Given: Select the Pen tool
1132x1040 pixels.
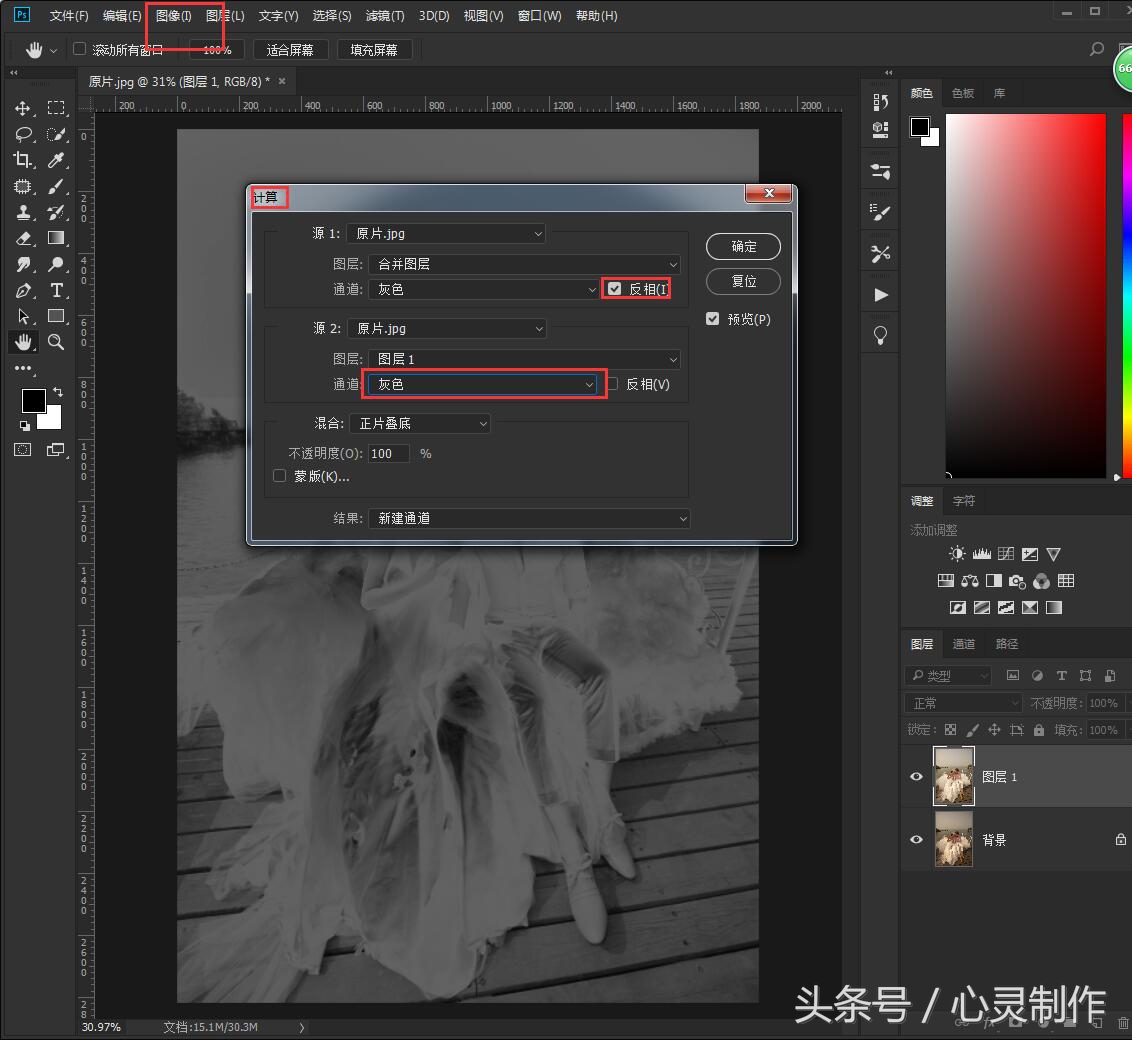Looking at the screenshot, I should [x=23, y=290].
